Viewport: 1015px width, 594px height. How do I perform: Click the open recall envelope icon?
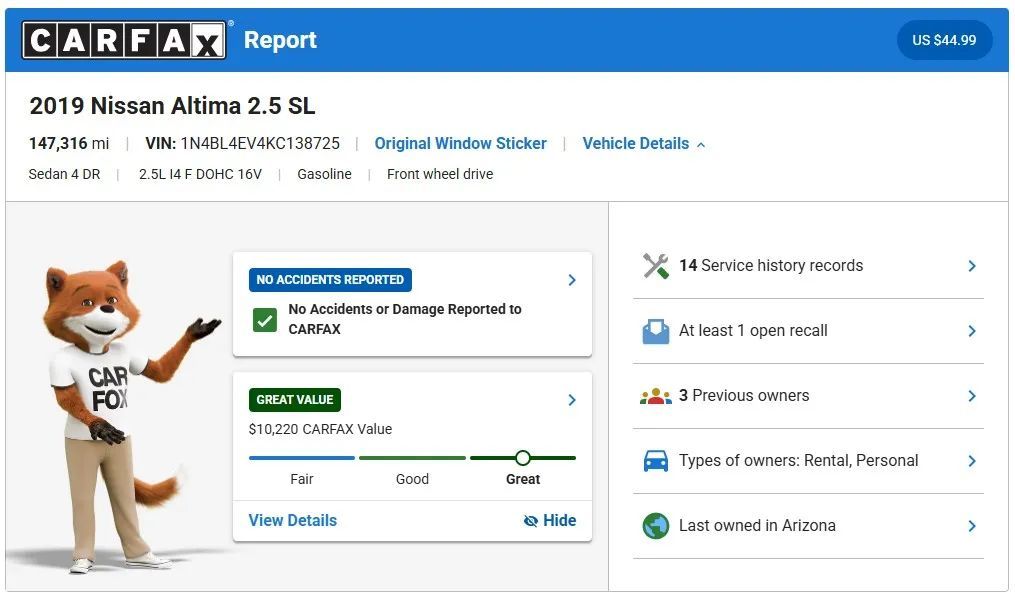(656, 331)
